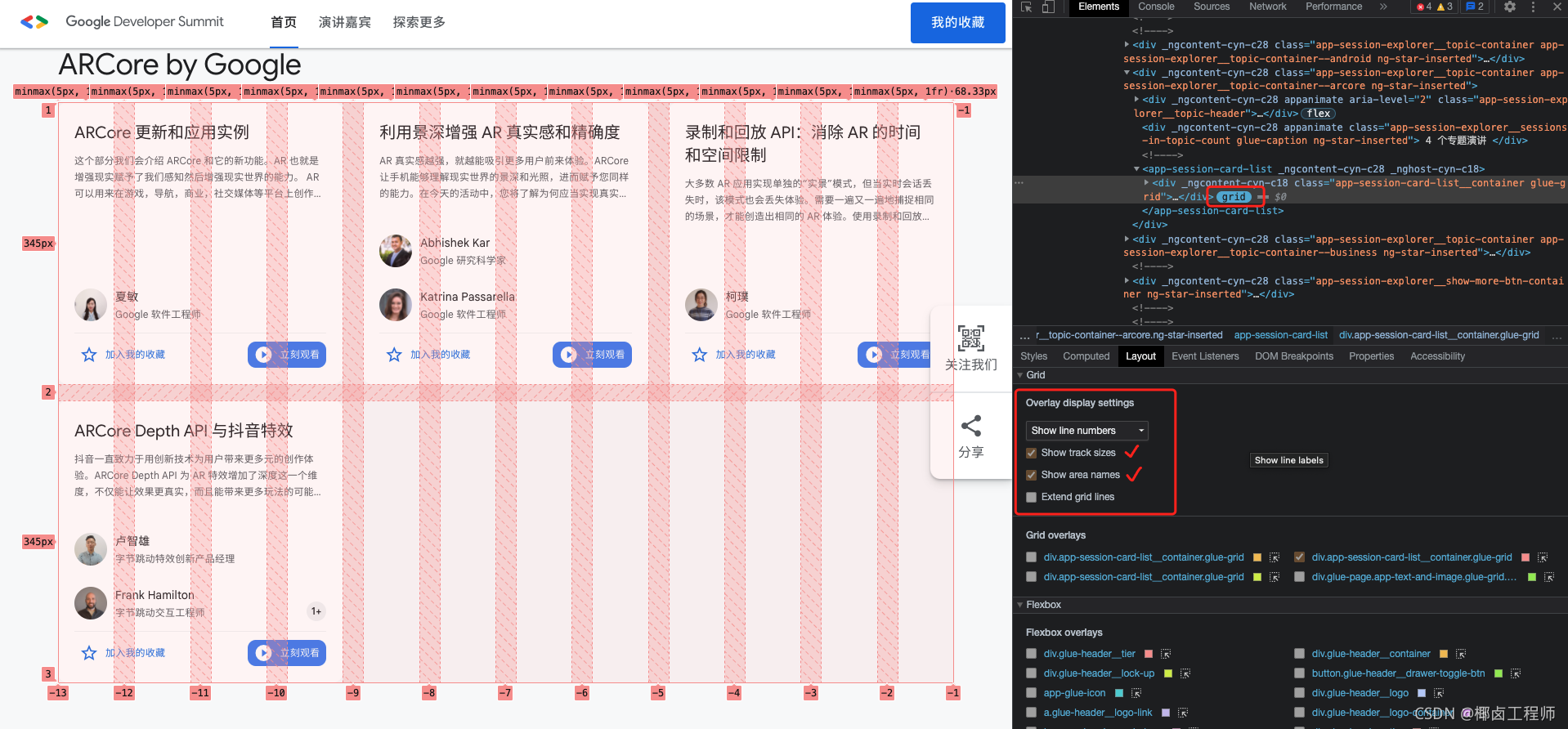
Task: Collapse the Flexbox section in Layout pane
Action: pyautogui.click(x=1020, y=605)
